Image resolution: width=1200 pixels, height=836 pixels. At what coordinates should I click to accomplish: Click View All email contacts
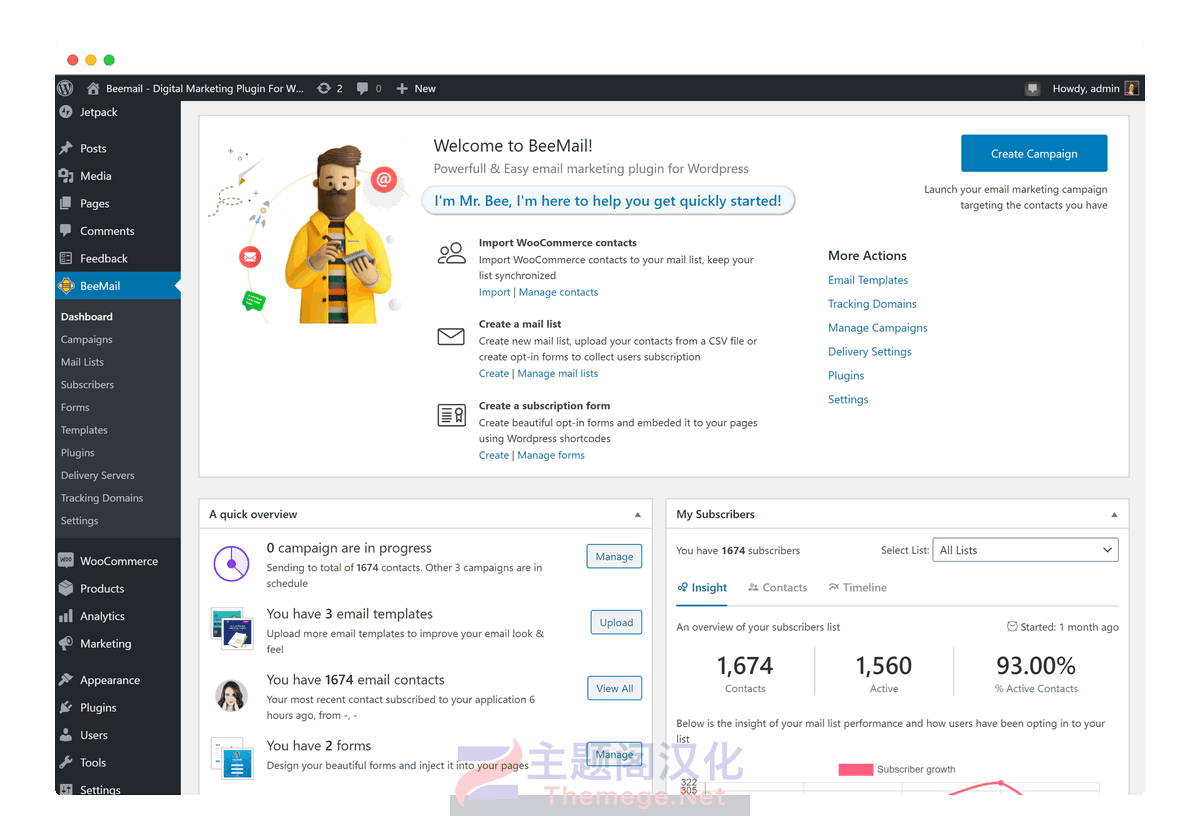point(614,688)
